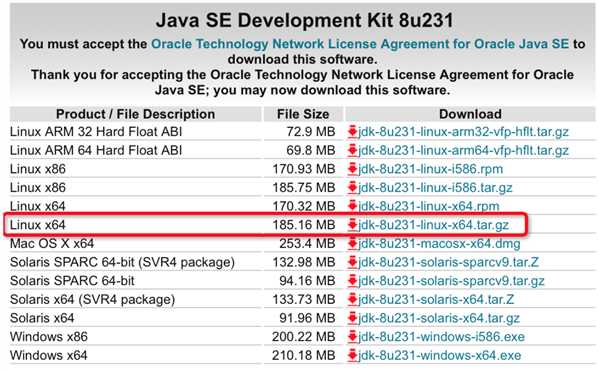Click download arrow icon beside jdk-8u231-windows-x64.exe

[352, 356]
